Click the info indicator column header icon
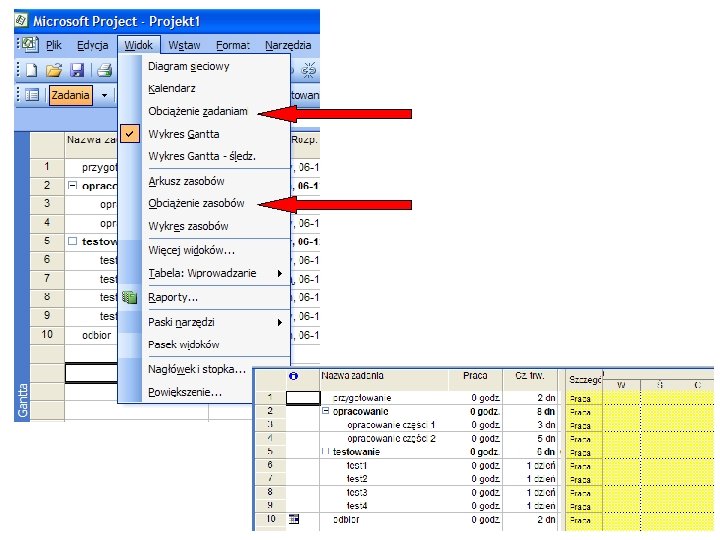 point(293,376)
